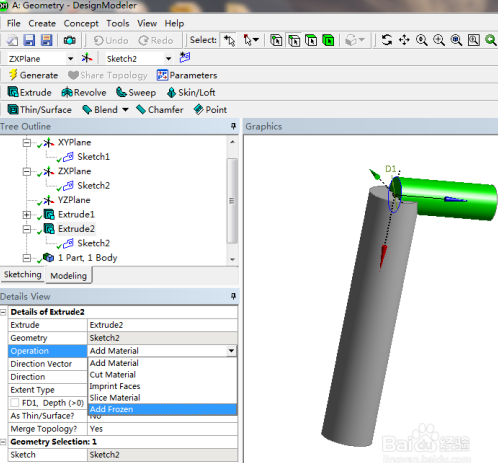
Task: Click the Operation combo box arrow
Action: pos(231,351)
